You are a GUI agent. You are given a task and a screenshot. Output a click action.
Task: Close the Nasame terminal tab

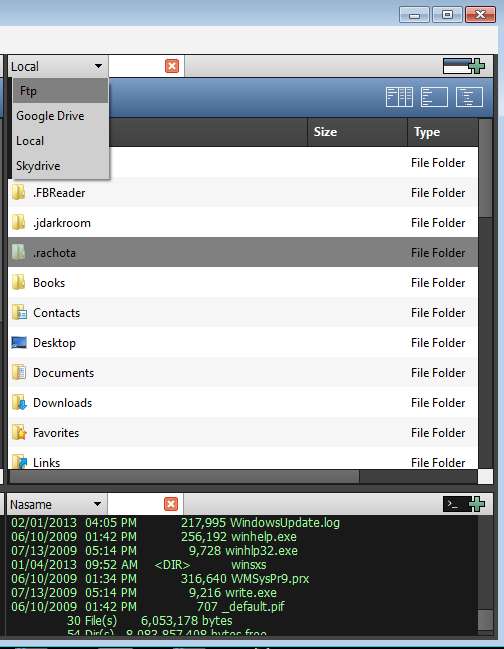171,504
